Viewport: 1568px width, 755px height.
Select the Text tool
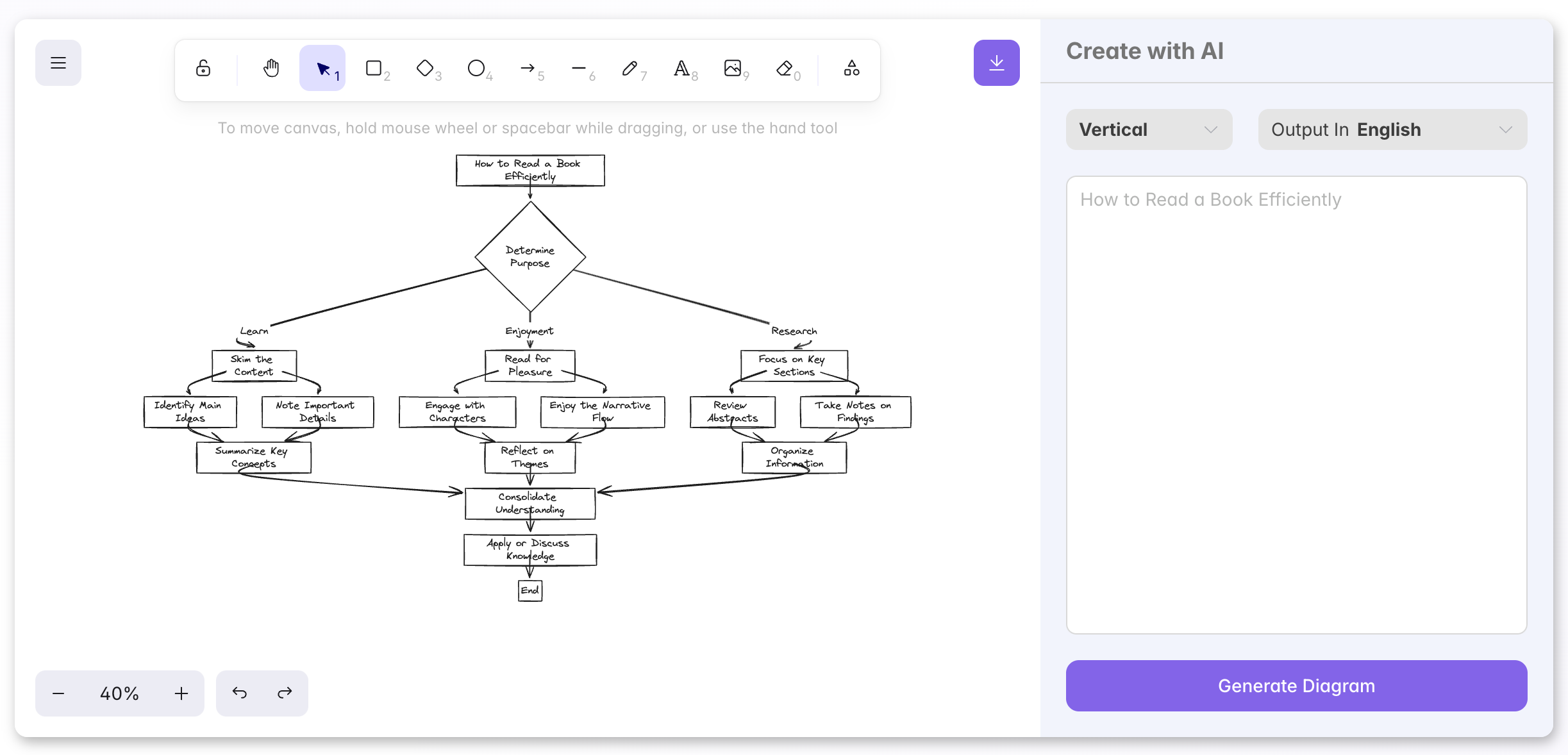[681, 68]
